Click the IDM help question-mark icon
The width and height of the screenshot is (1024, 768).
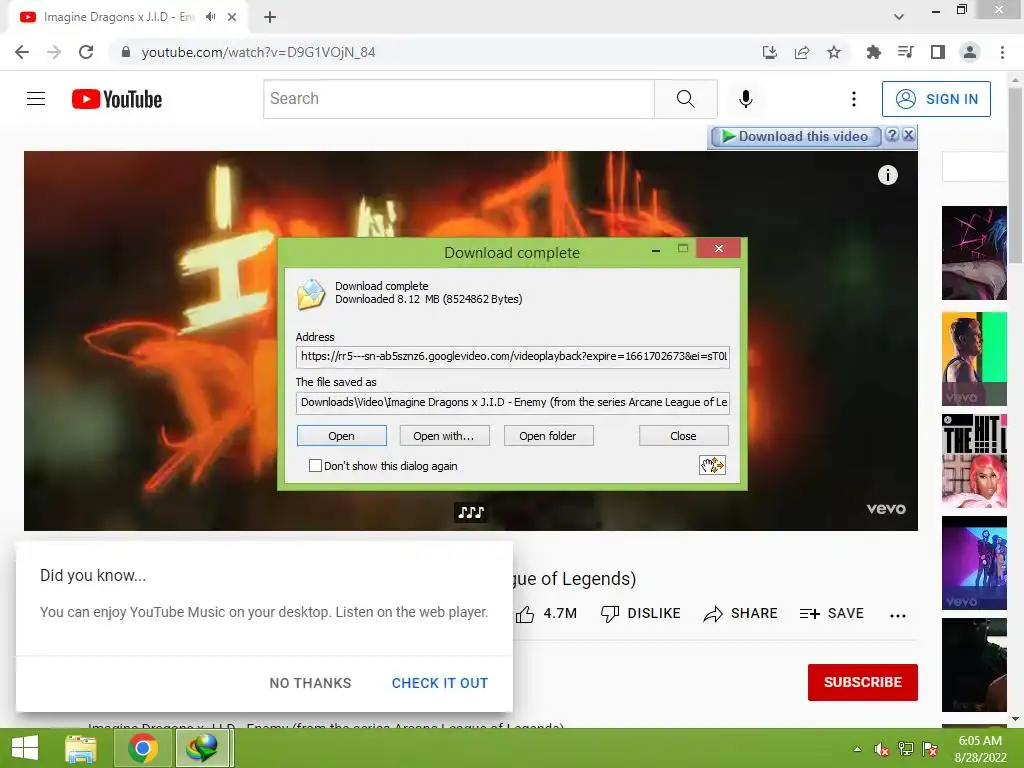point(892,135)
